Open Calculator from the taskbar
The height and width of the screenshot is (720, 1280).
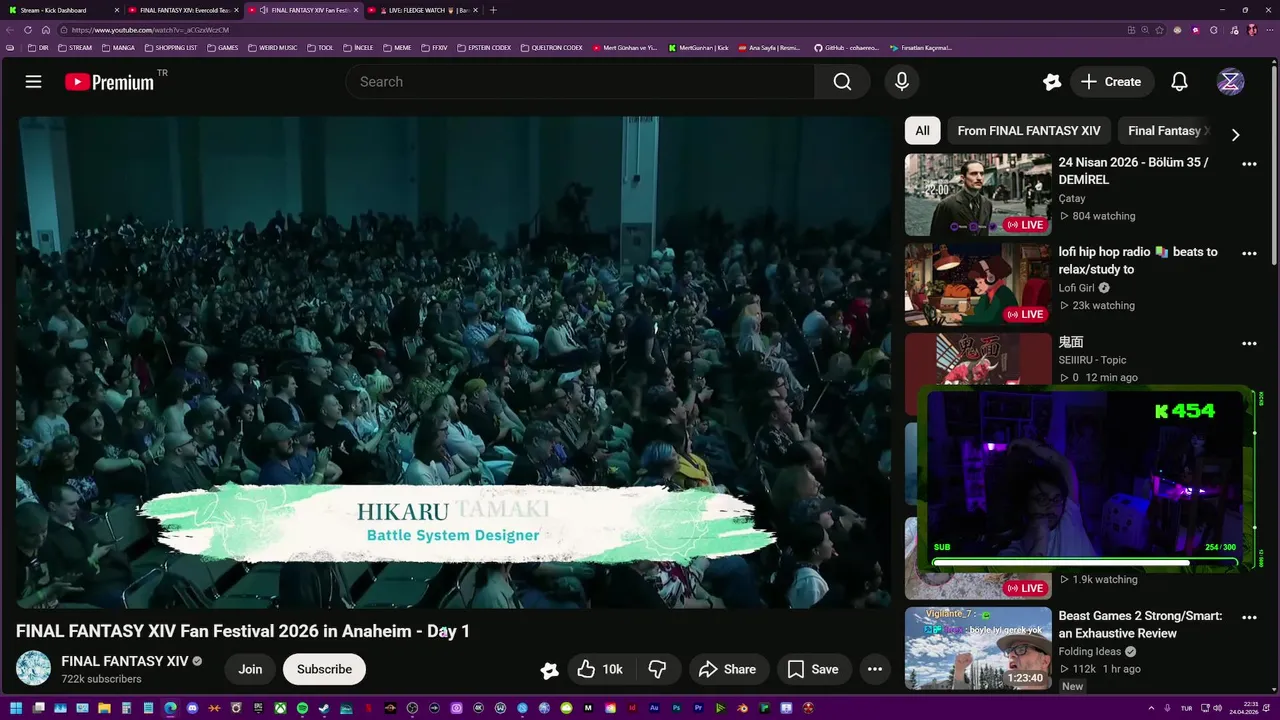point(126,709)
